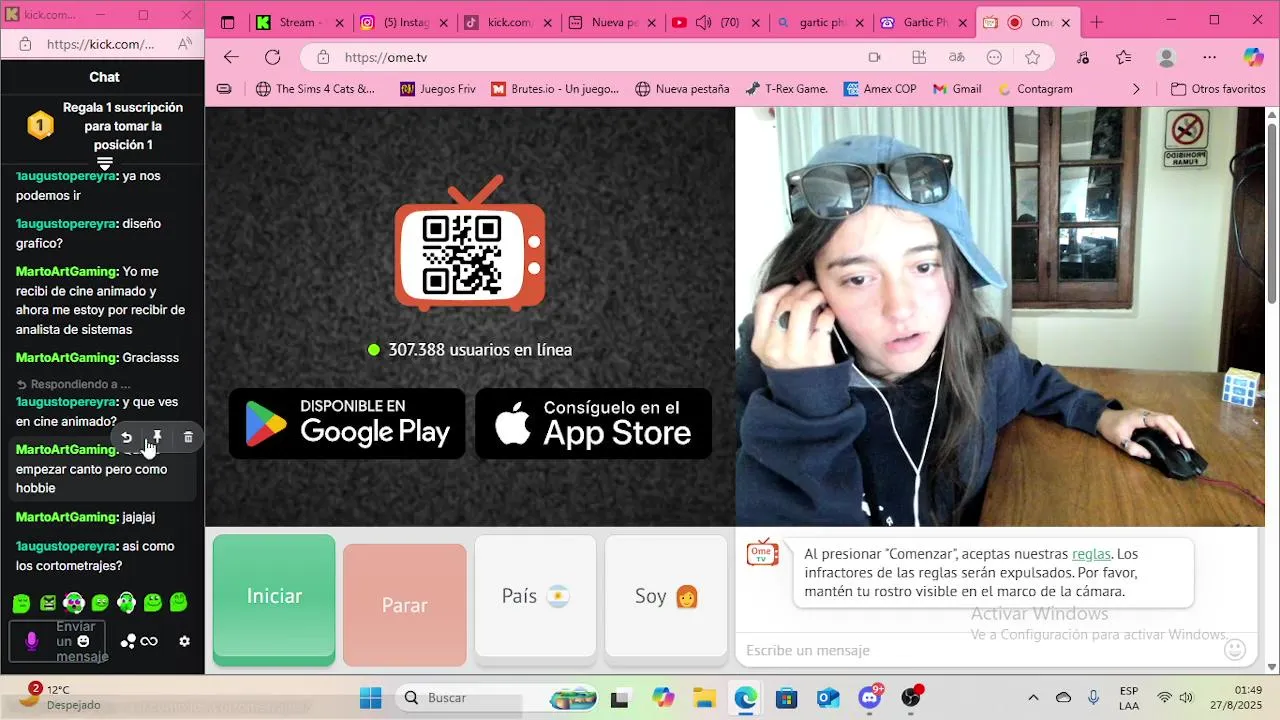Open the Gmail bookmark
Screen dimensions: 1280x720
click(957, 89)
